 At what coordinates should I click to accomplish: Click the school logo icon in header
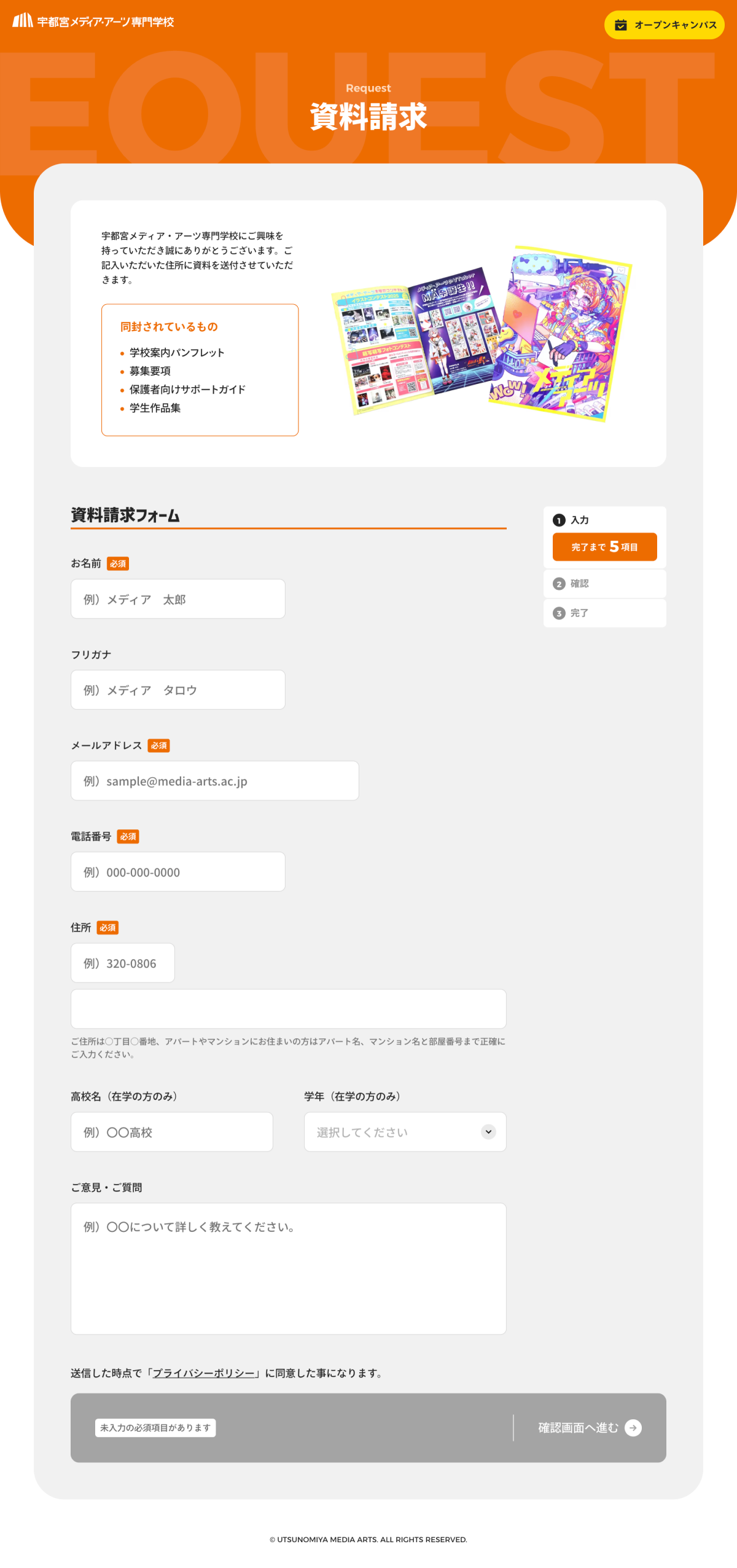tap(23, 20)
